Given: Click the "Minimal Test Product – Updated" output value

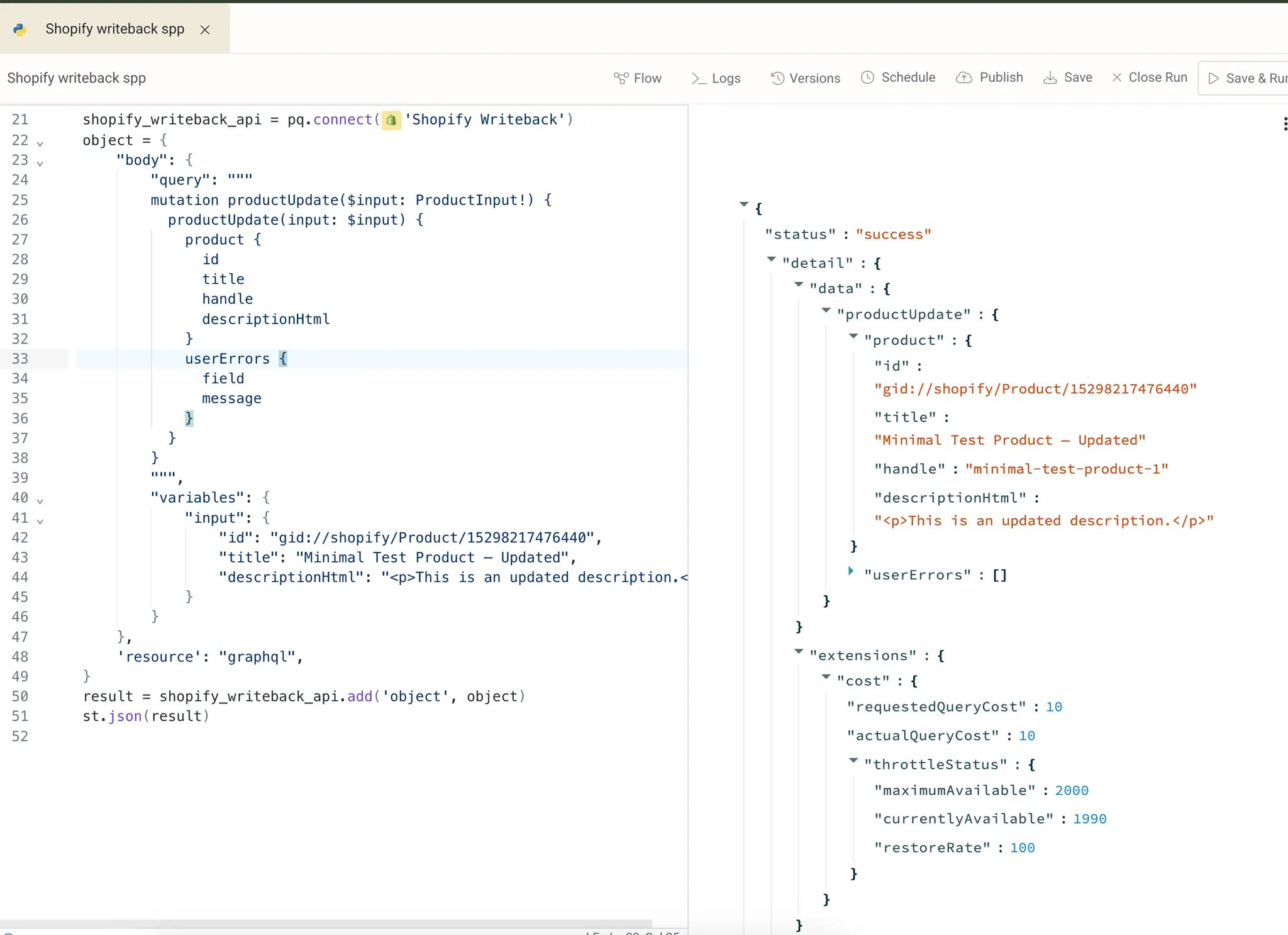Looking at the screenshot, I should coord(1010,440).
